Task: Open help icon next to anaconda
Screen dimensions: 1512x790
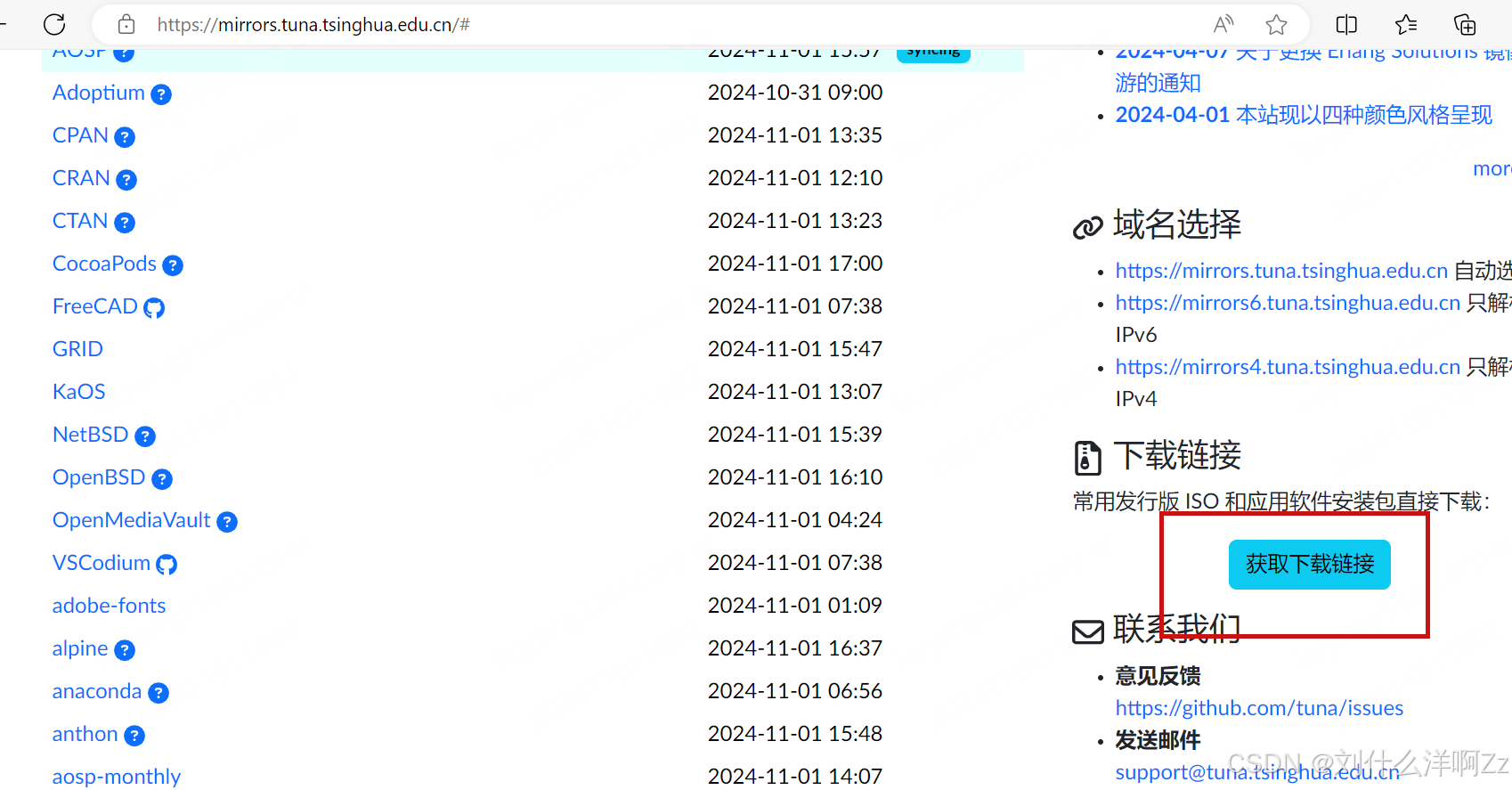Action: pos(159,693)
